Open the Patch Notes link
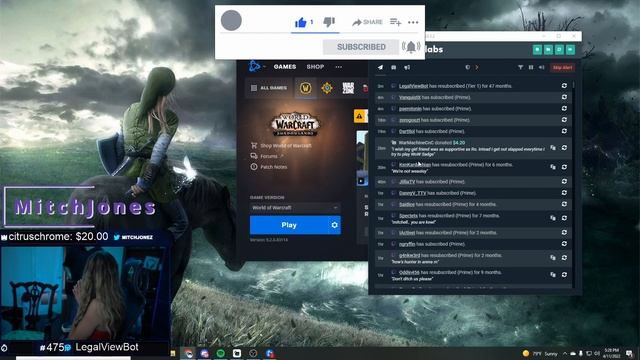The image size is (640, 360). [x=269, y=167]
